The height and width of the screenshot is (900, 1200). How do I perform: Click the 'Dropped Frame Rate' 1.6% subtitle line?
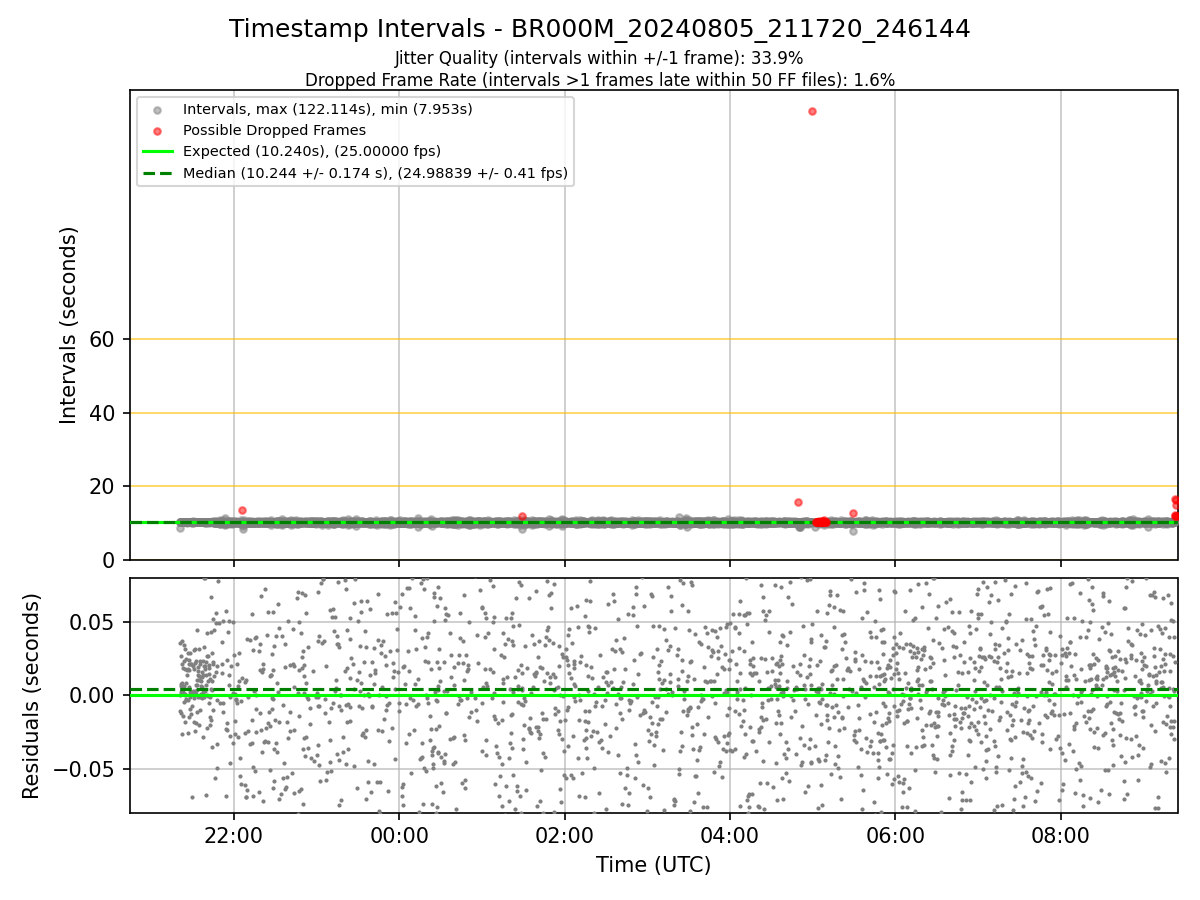pyautogui.click(x=599, y=79)
